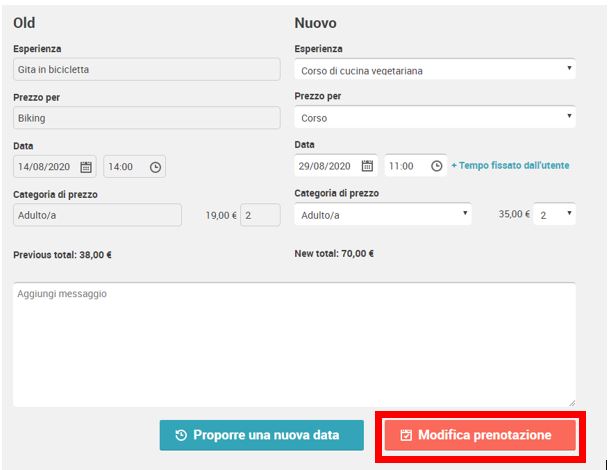
Task: Click calendar-check icon on Modifica prenotazione
Action: point(406,435)
